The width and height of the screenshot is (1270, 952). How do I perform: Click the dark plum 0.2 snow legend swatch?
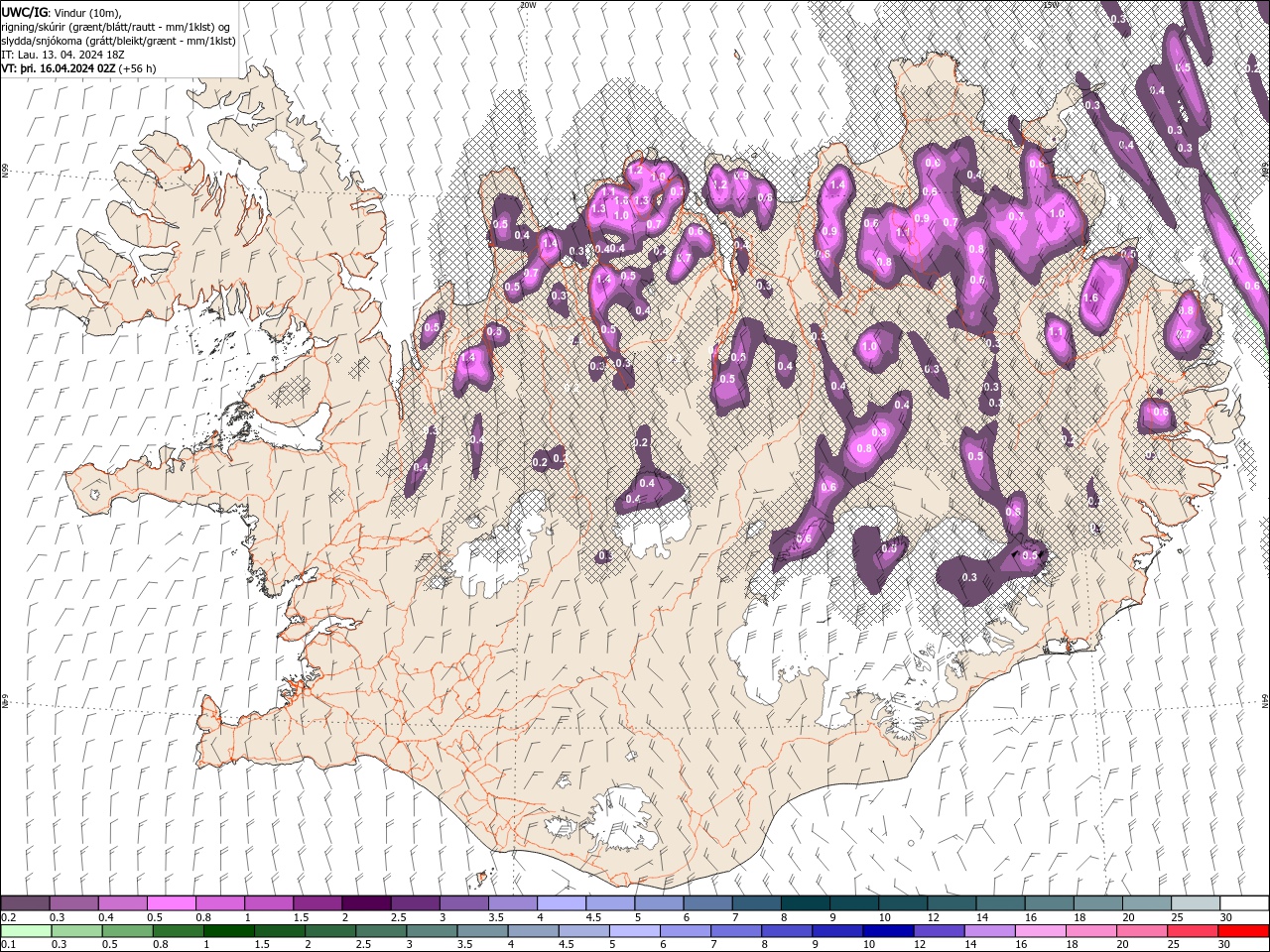[25, 903]
